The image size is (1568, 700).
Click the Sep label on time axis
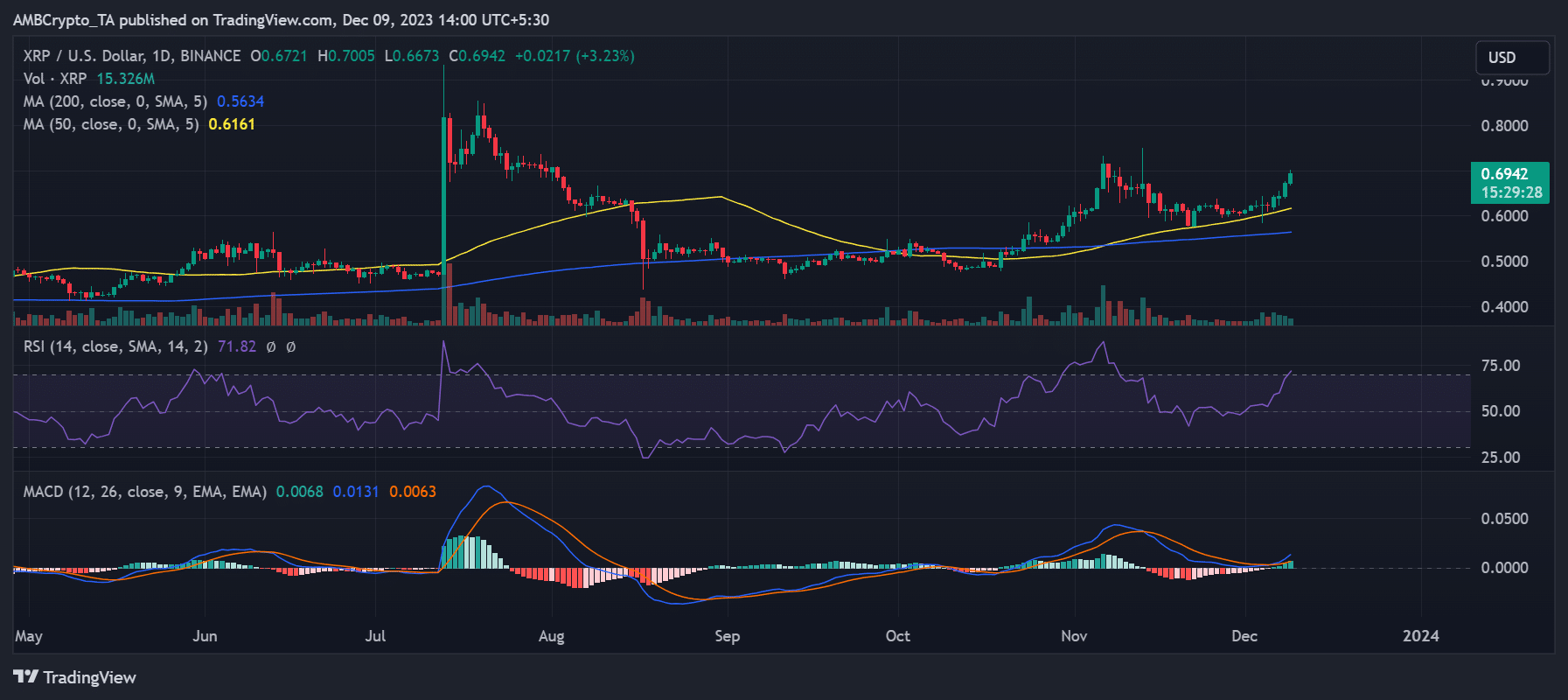click(728, 636)
